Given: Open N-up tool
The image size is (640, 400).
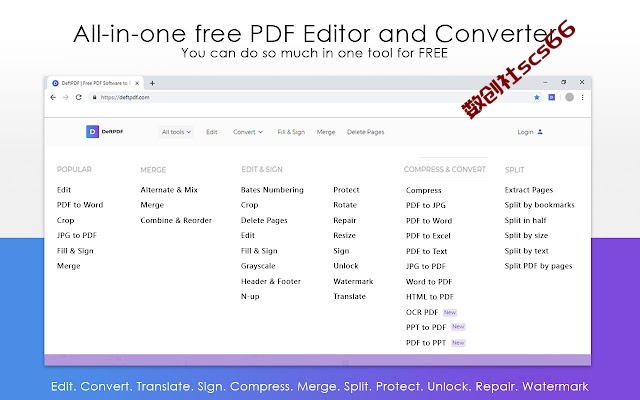Looking at the screenshot, I should pos(250,296).
